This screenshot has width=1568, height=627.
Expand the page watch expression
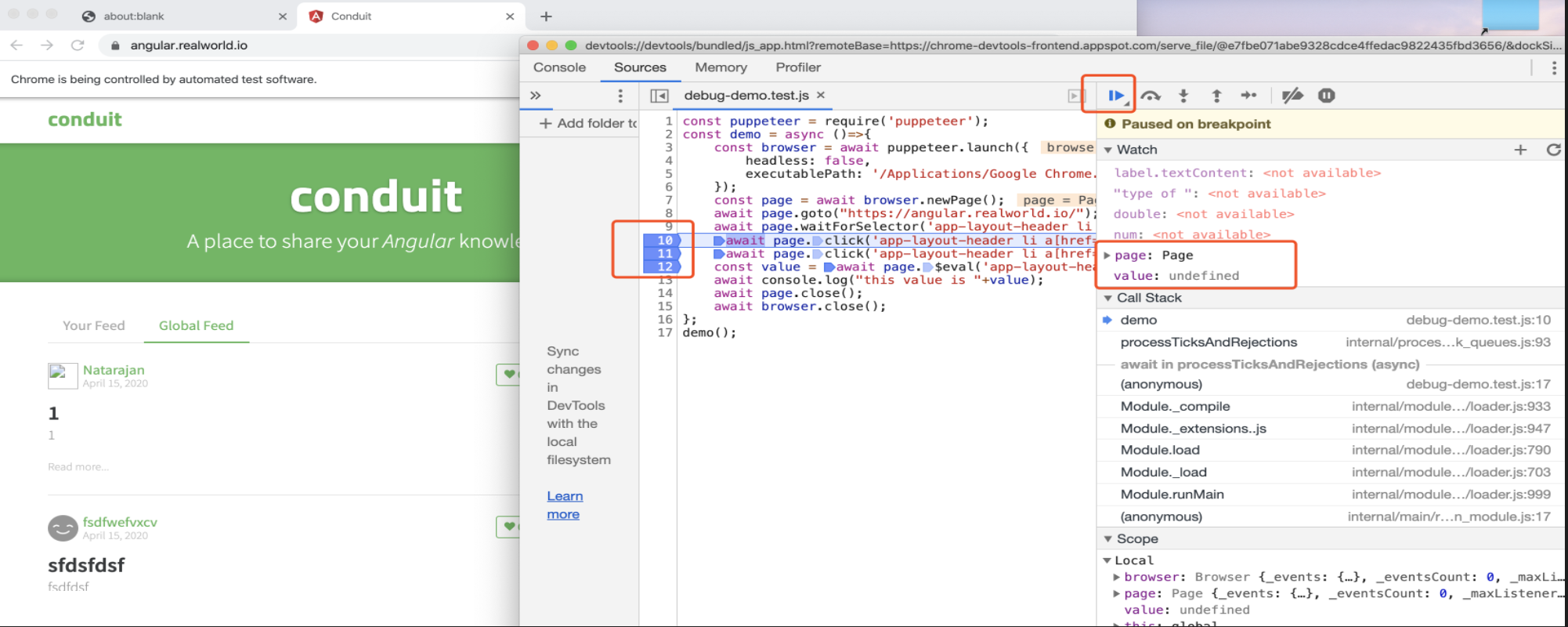pyautogui.click(x=1107, y=256)
